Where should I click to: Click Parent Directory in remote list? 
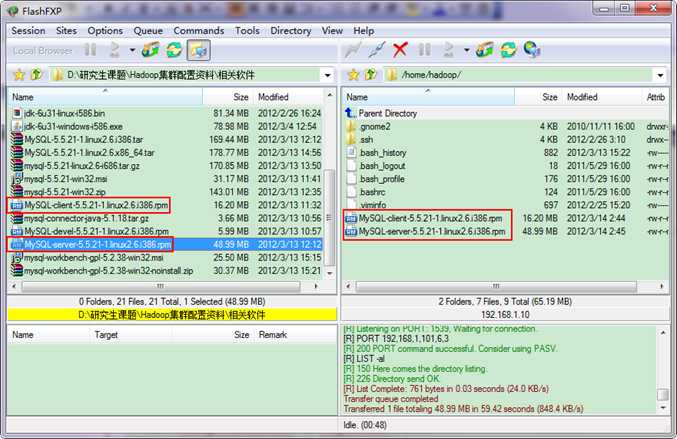pyautogui.click(x=506, y=114)
